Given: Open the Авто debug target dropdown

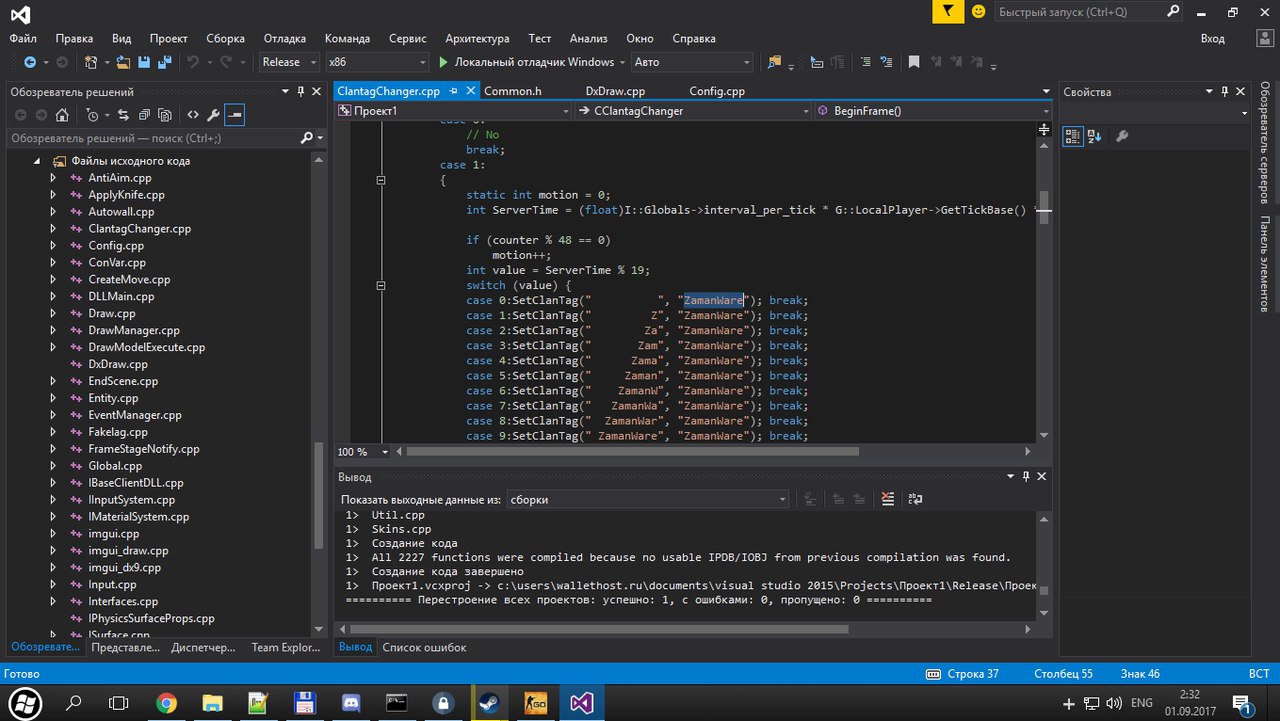Looking at the screenshot, I should click(x=691, y=62).
